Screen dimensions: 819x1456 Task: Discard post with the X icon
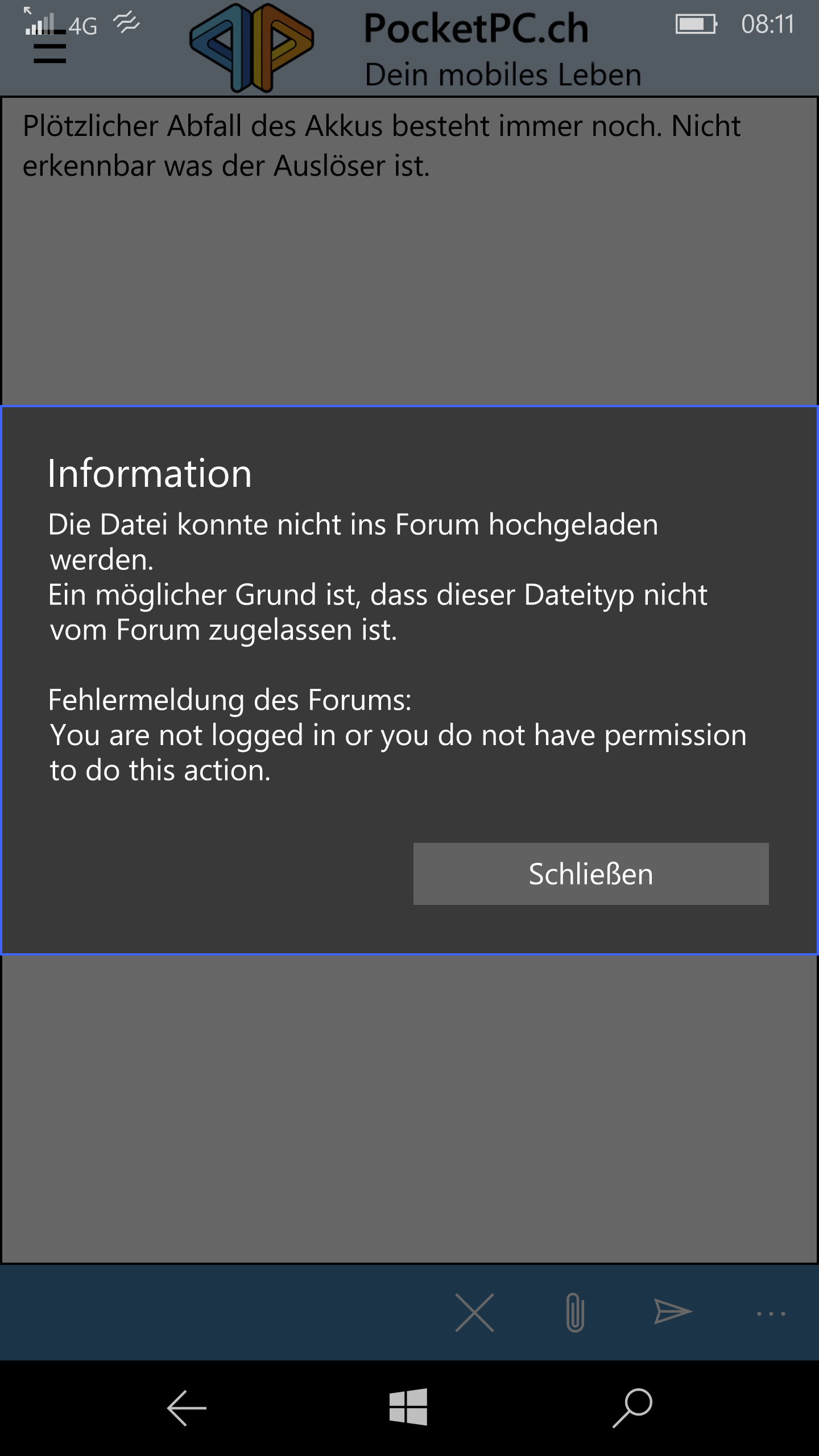point(474,1313)
